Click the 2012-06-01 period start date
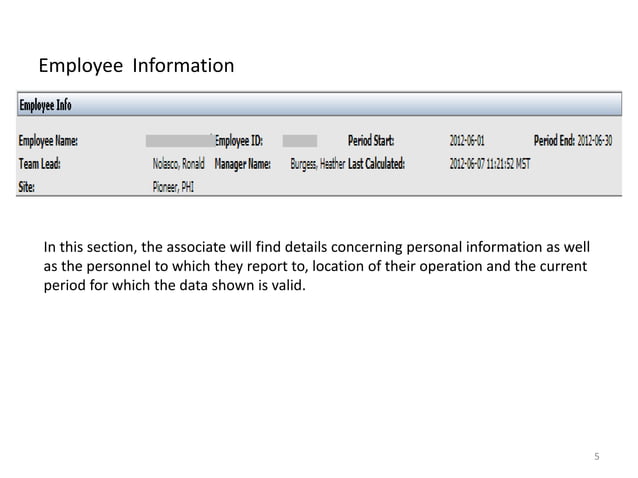638x478 pixels. pyautogui.click(x=467, y=141)
